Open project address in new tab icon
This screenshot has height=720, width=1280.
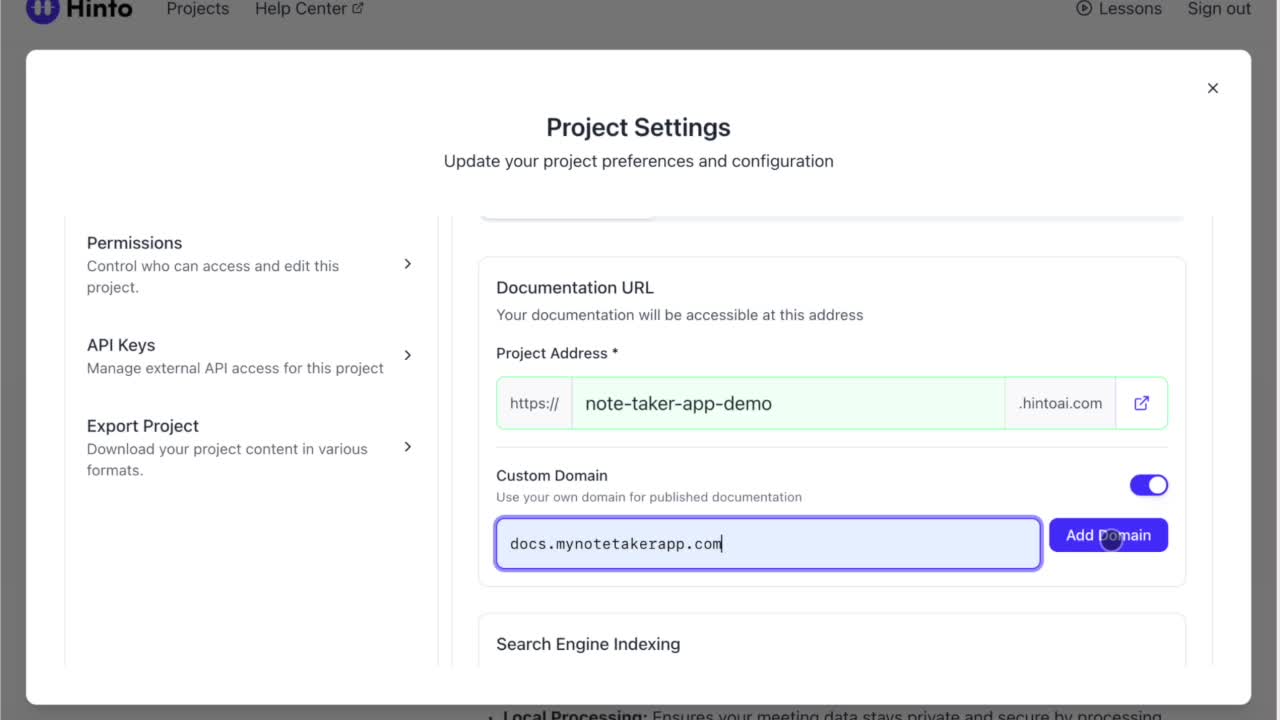(x=1141, y=403)
